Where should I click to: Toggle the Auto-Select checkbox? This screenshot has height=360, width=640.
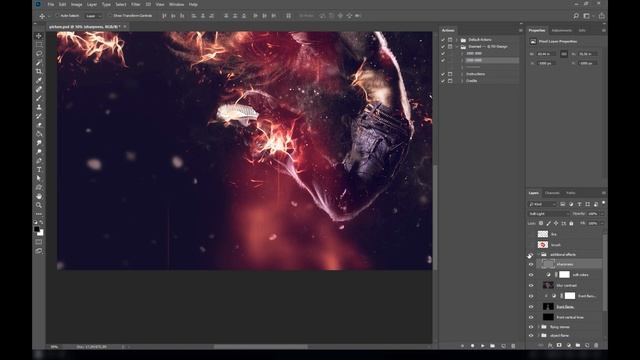coord(57,16)
